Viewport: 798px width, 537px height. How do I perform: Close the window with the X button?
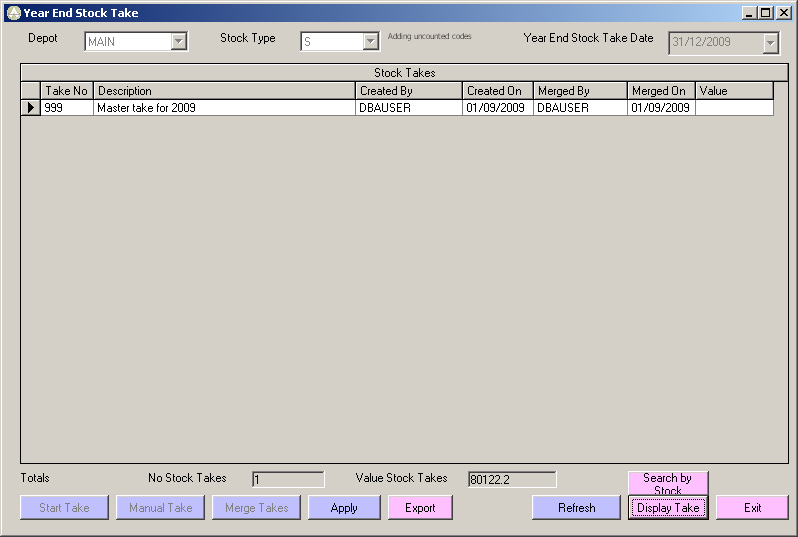784,13
